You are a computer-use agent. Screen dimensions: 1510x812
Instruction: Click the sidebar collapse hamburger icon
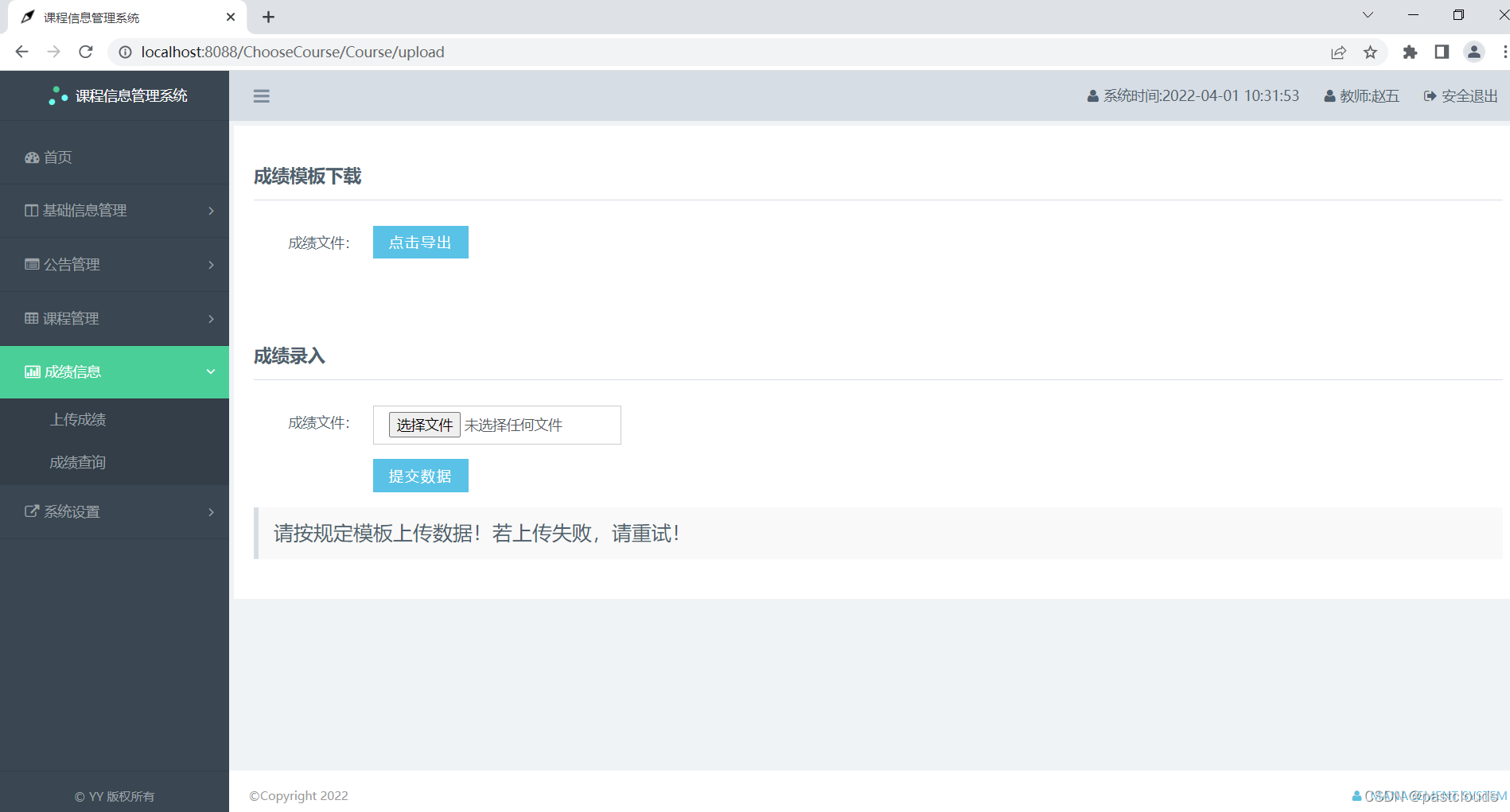tap(262, 95)
